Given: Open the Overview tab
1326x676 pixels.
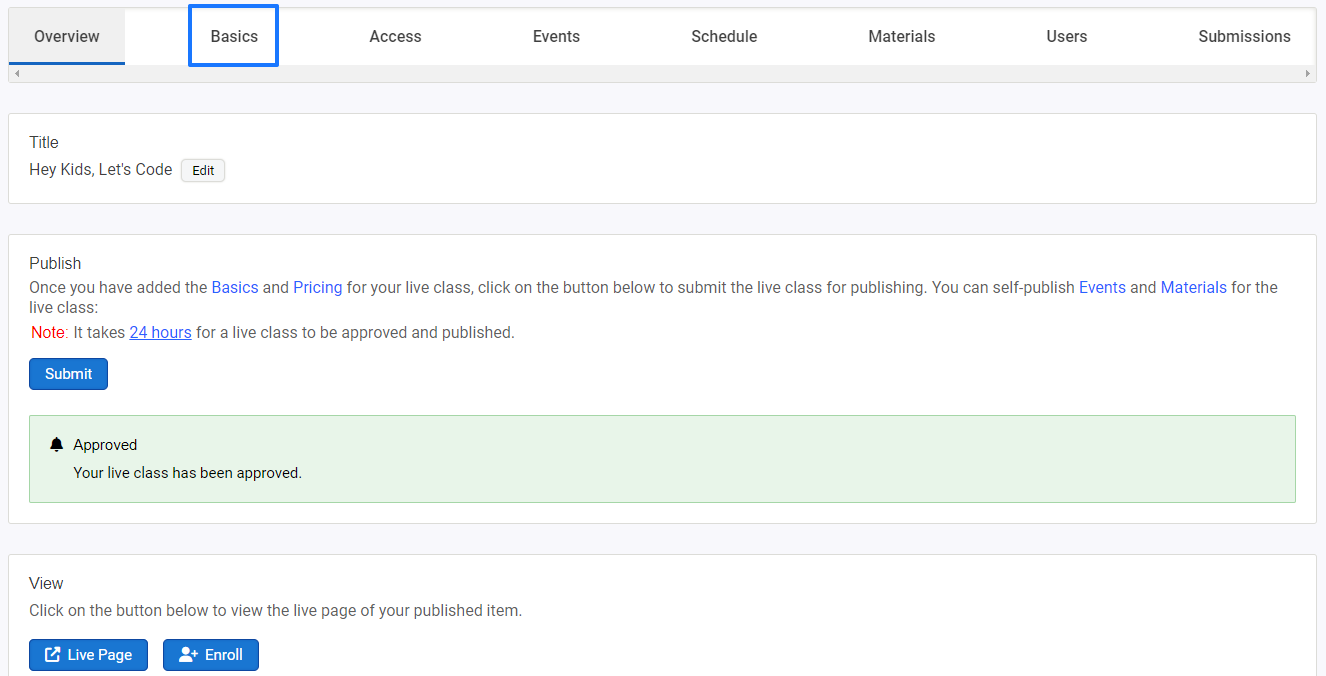Looking at the screenshot, I should [x=67, y=37].
